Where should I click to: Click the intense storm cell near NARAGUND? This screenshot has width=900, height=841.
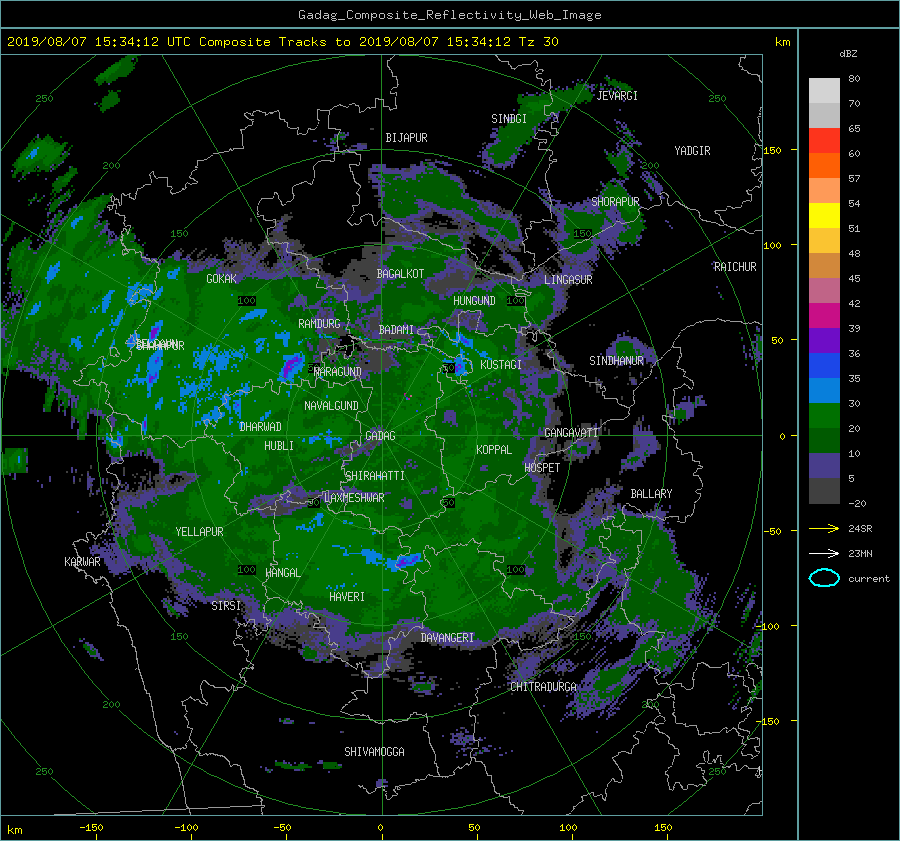coord(292,366)
